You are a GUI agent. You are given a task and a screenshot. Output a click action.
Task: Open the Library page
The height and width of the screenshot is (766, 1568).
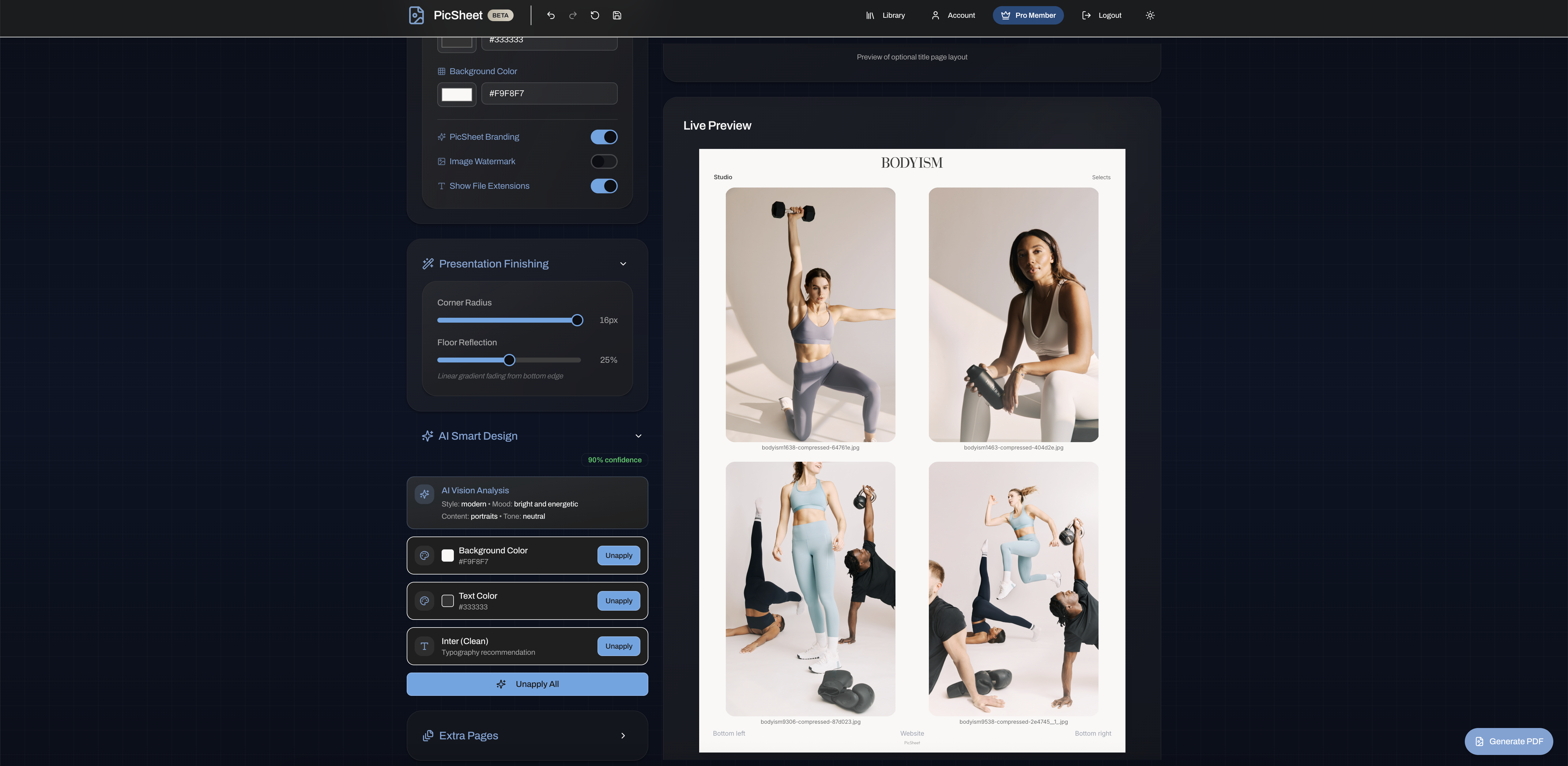(x=886, y=15)
